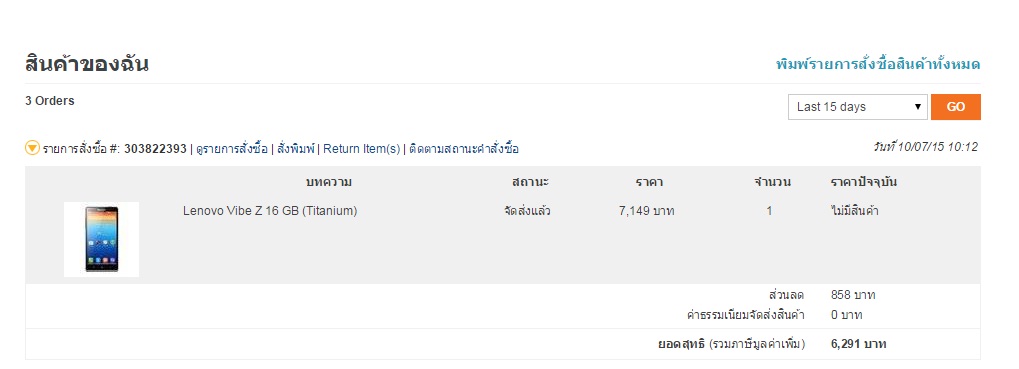1019x369 pixels.
Task: Click the 7,149 บาท item price
Action: (x=647, y=211)
